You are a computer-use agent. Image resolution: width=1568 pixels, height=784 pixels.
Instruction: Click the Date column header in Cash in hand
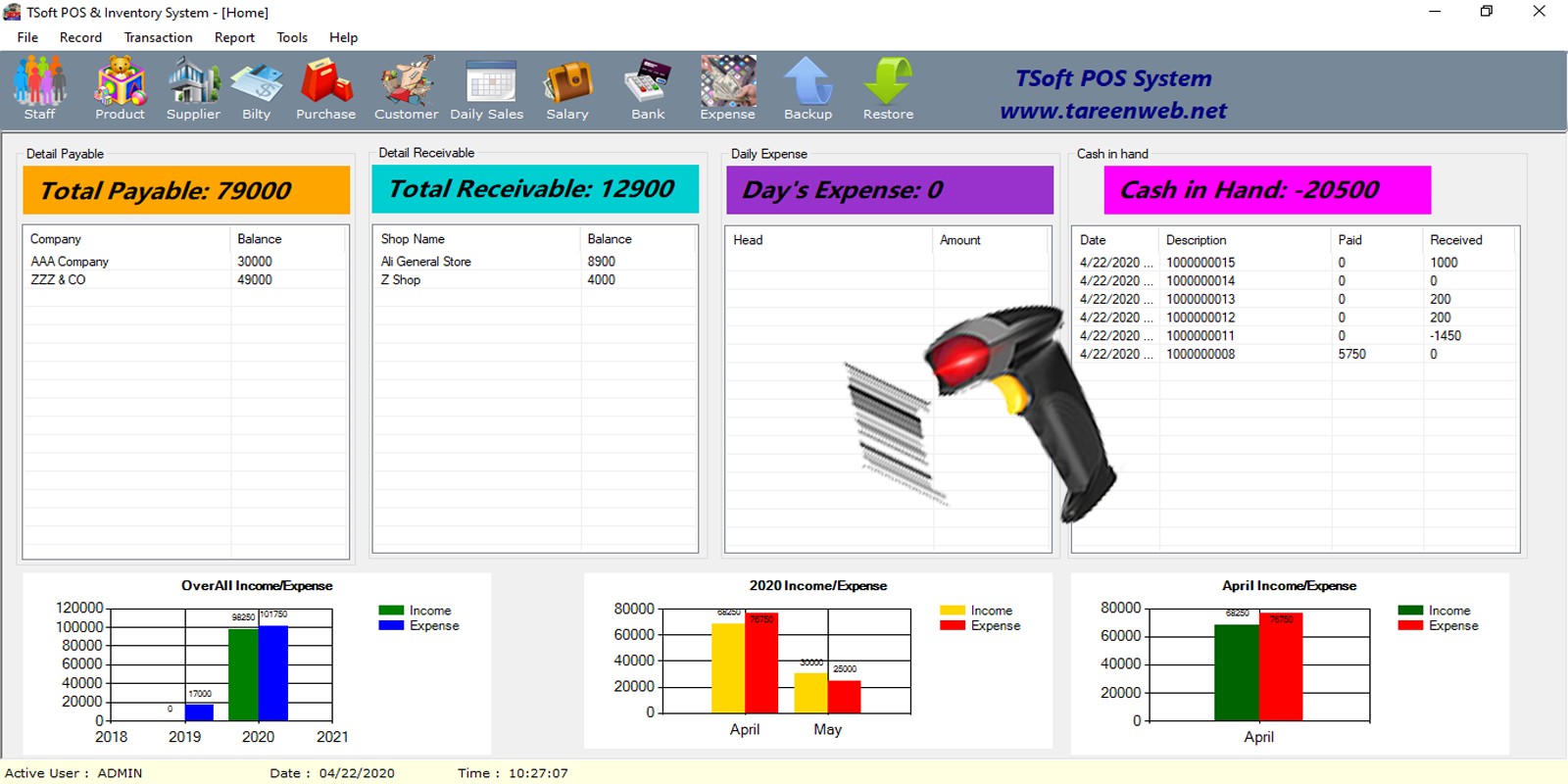click(x=1116, y=240)
